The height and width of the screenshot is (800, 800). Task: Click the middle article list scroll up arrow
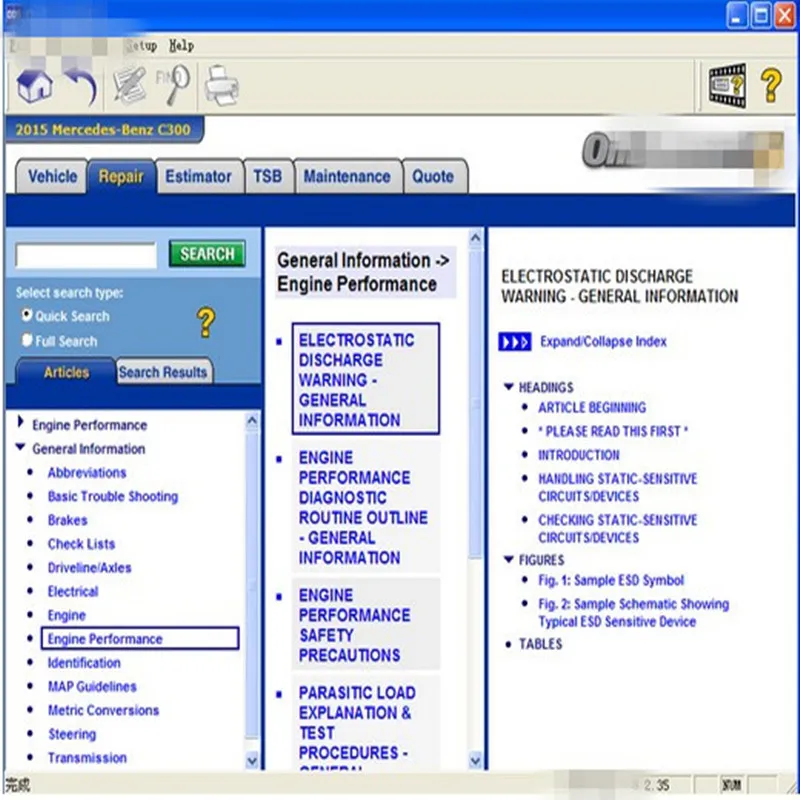click(x=475, y=238)
